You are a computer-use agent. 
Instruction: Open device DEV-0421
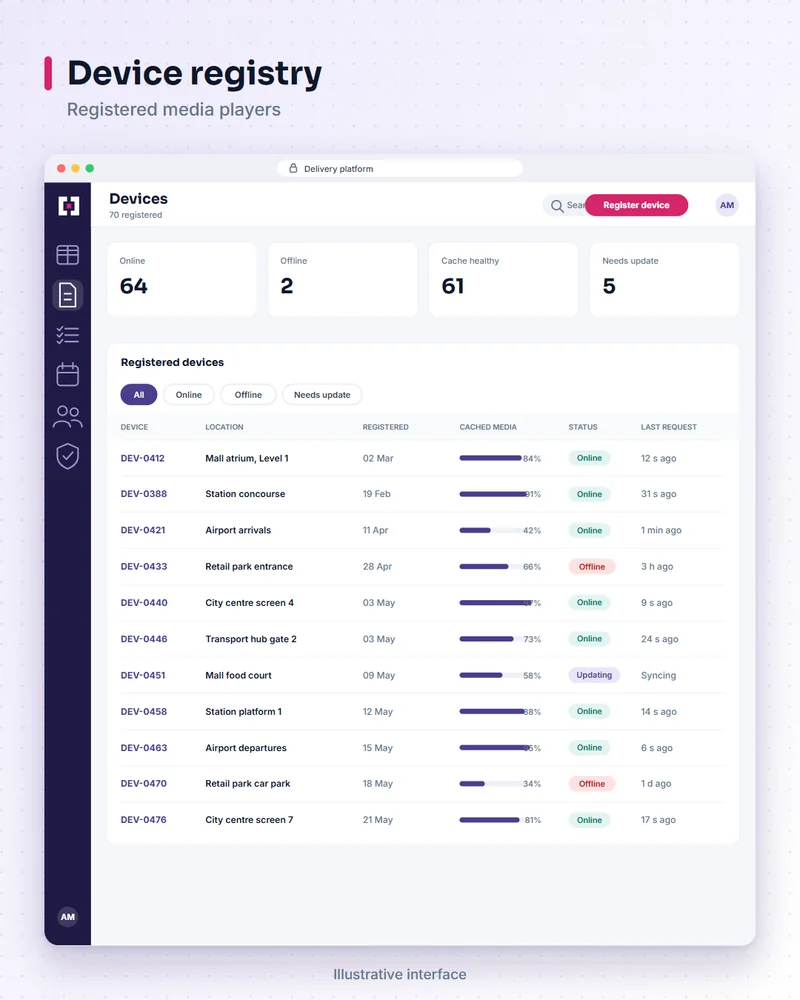pyautogui.click(x=143, y=530)
